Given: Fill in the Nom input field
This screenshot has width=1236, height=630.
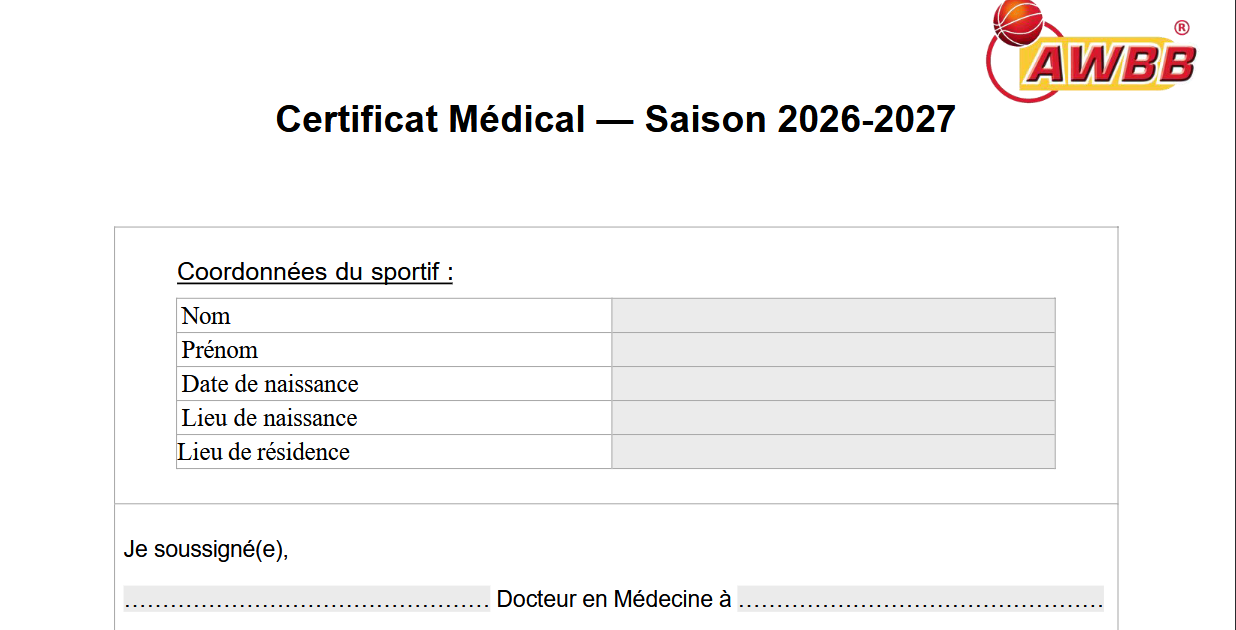Looking at the screenshot, I should tap(833, 316).
